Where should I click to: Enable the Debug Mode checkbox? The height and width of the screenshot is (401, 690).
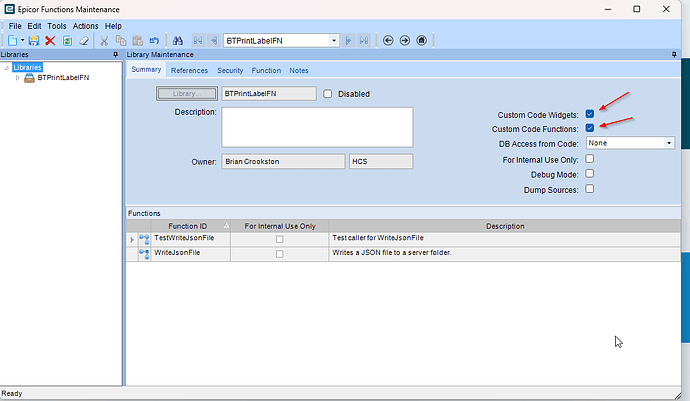pos(590,174)
